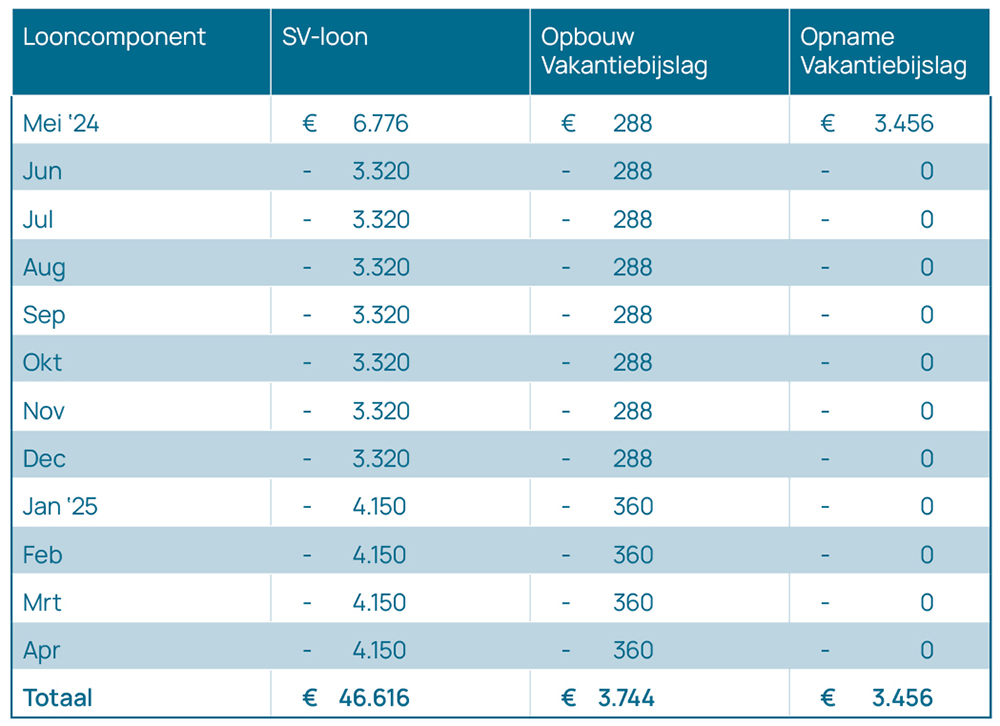Click the Looncomponent column header

(x=114, y=38)
